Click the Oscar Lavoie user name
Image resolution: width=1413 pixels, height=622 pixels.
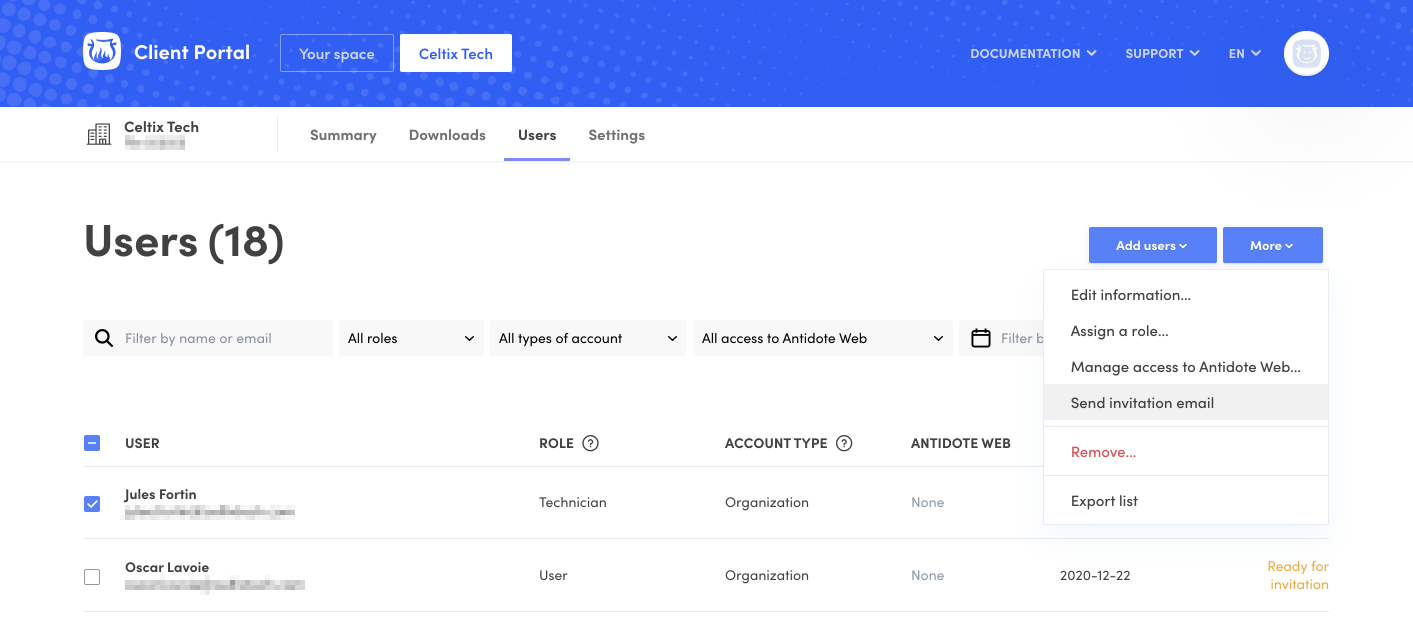[x=167, y=567]
